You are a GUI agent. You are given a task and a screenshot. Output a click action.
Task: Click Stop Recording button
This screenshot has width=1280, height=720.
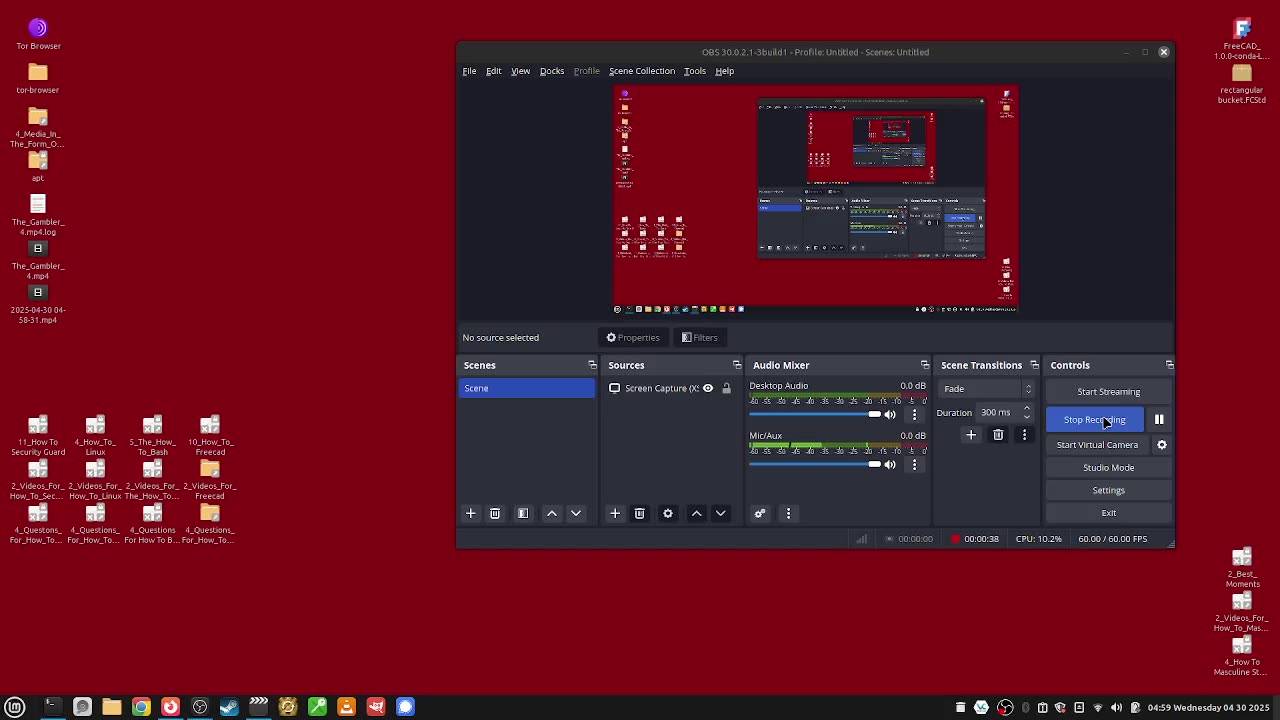point(1095,420)
